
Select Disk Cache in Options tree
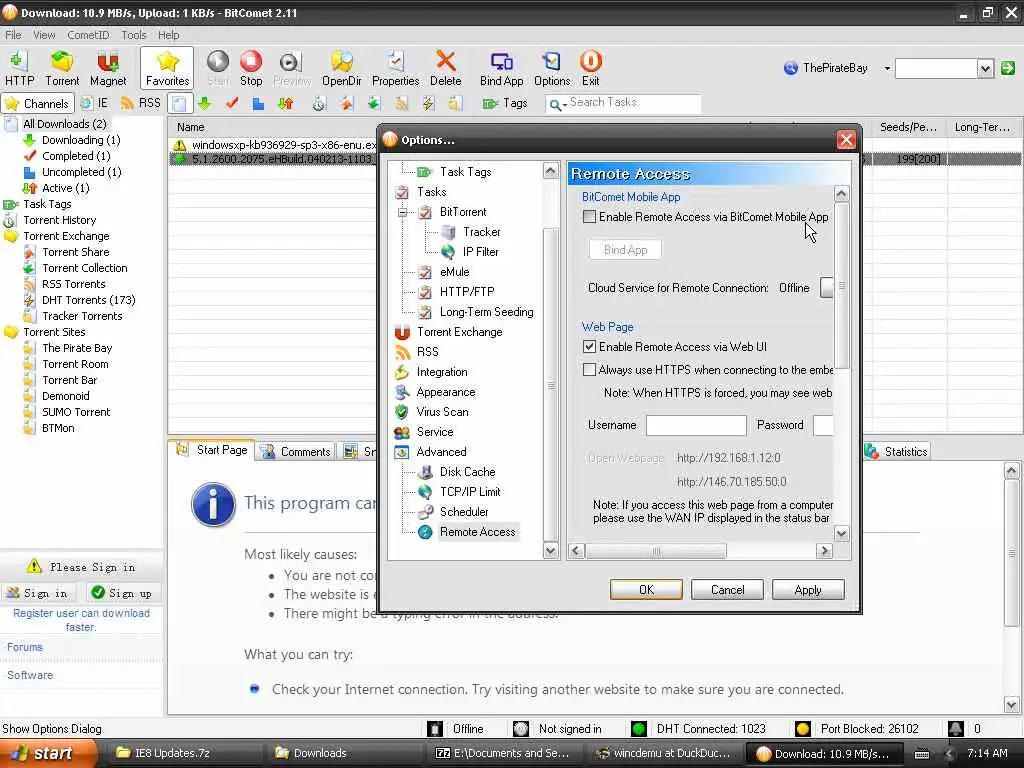(467, 472)
